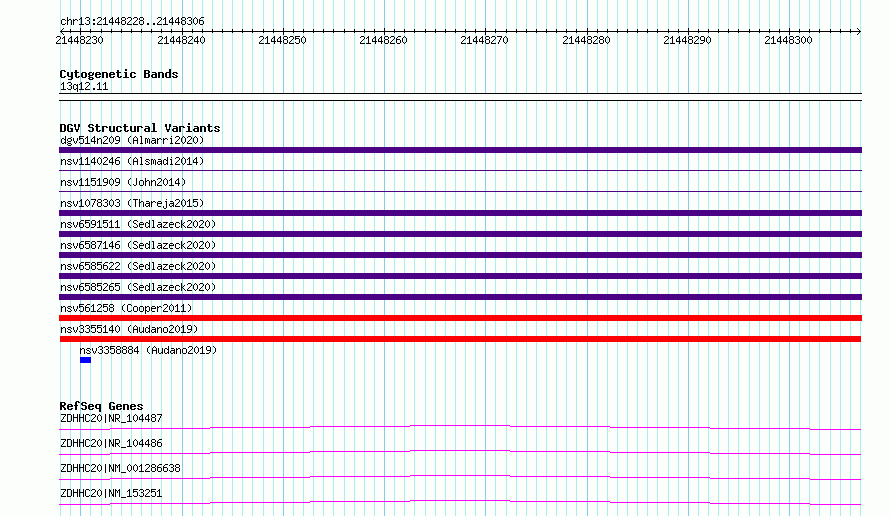The width and height of the screenshot is (890, 516).
Task: Click ruler position 21448240
Action: click(181, 40)
